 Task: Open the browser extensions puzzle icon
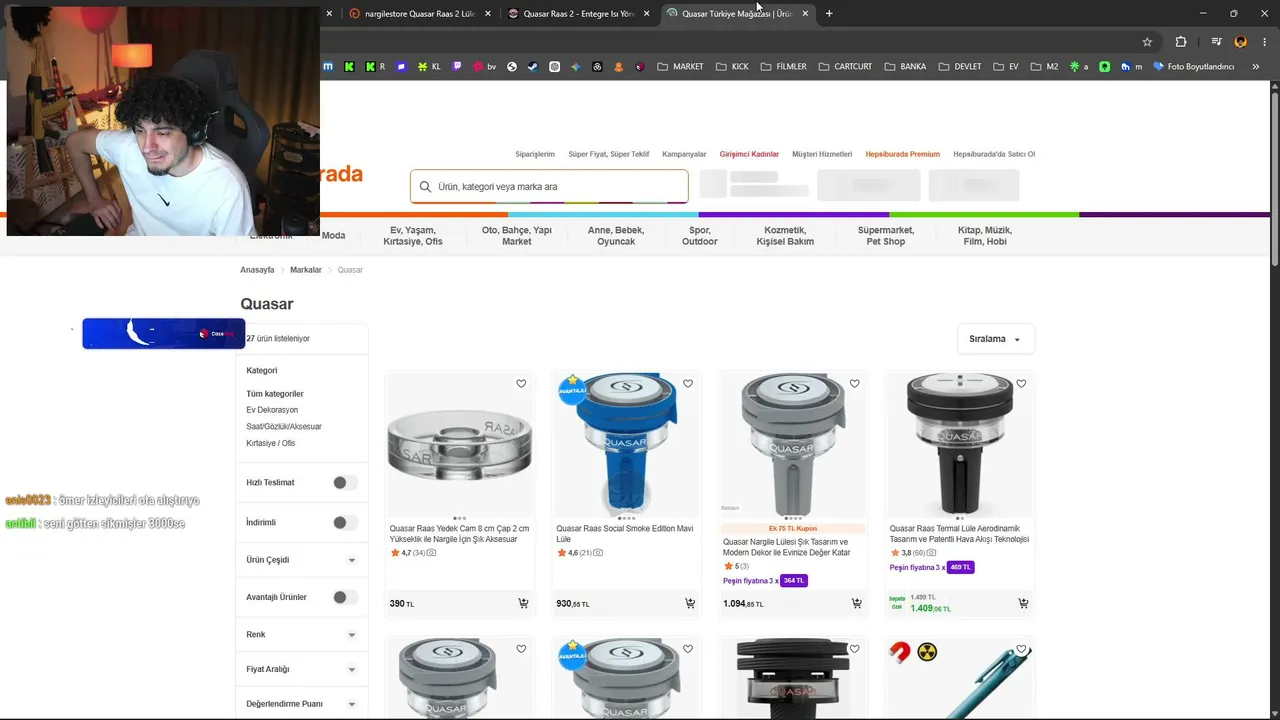1181,42
